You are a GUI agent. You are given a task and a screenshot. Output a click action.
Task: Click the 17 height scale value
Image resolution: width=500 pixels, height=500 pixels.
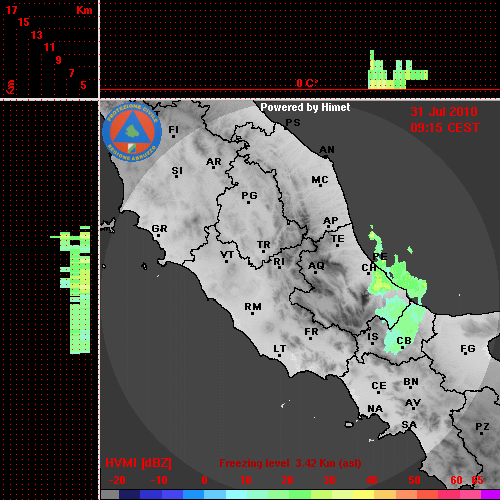coord(11,10)
